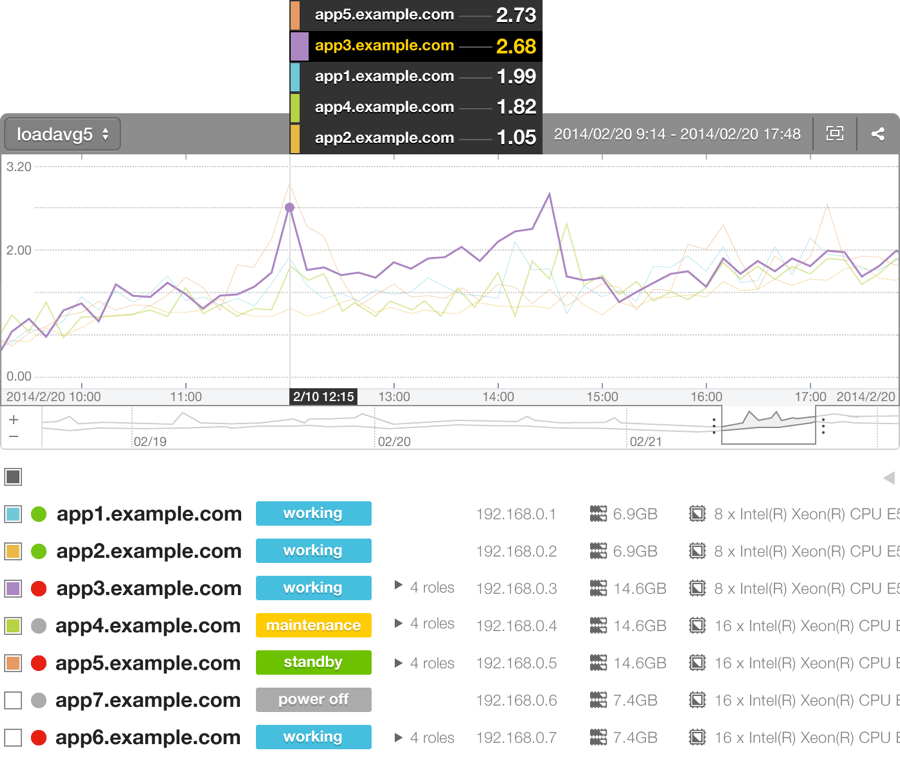Select app5.example.com in the graph tooltip
The width and height of the screenshot is (900, 761).
384,15
